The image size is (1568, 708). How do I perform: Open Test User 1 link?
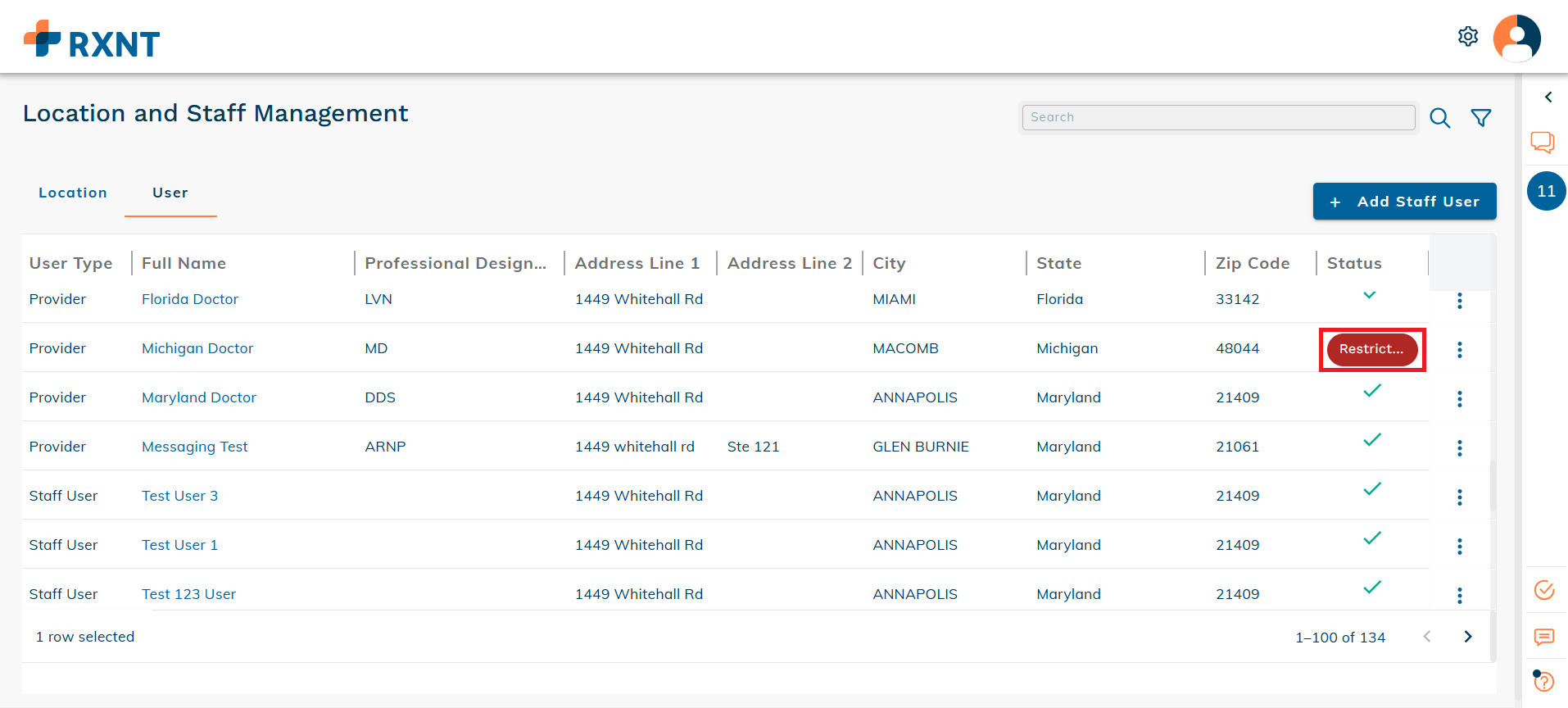point(180,545)
